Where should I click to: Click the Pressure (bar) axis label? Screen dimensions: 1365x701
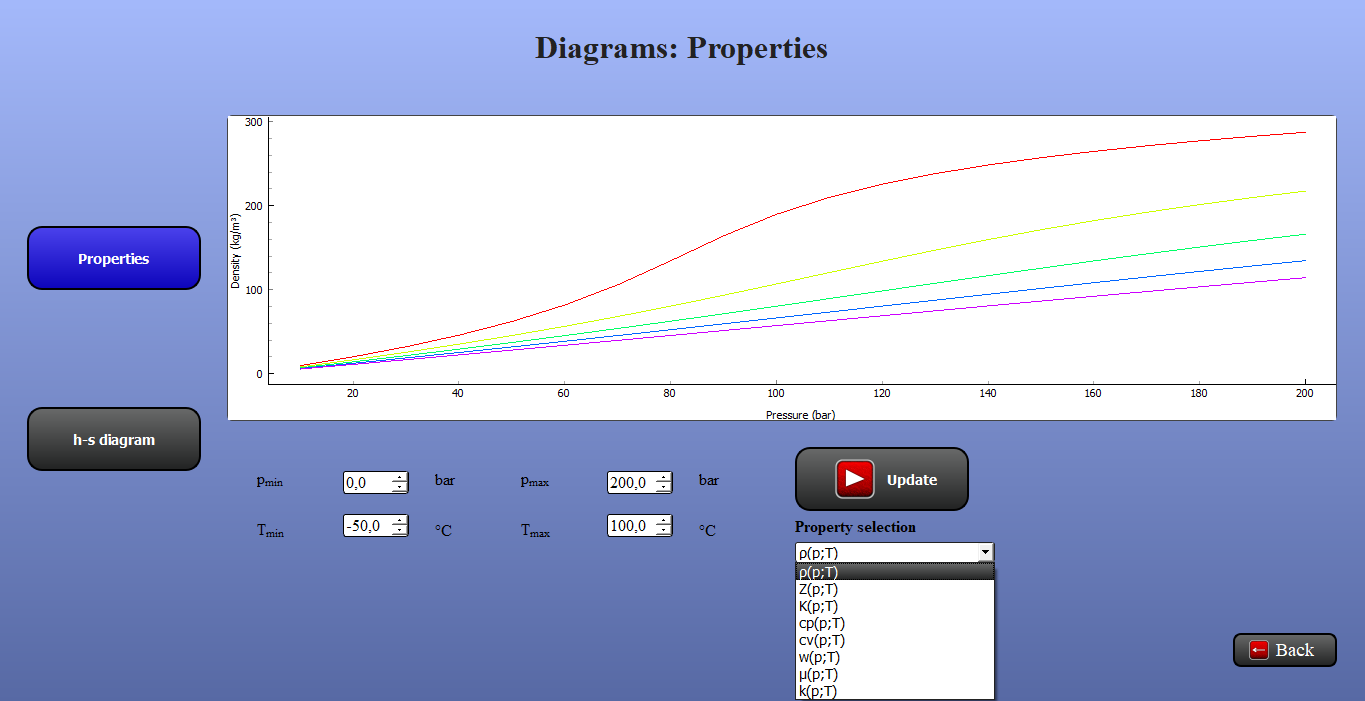click(800, 414)
